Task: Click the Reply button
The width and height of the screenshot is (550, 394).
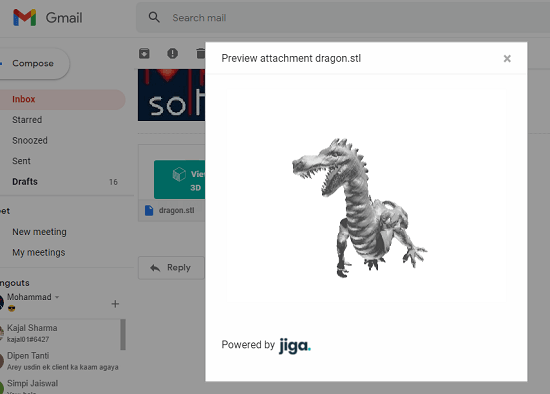Action: [x=171, y=268]
